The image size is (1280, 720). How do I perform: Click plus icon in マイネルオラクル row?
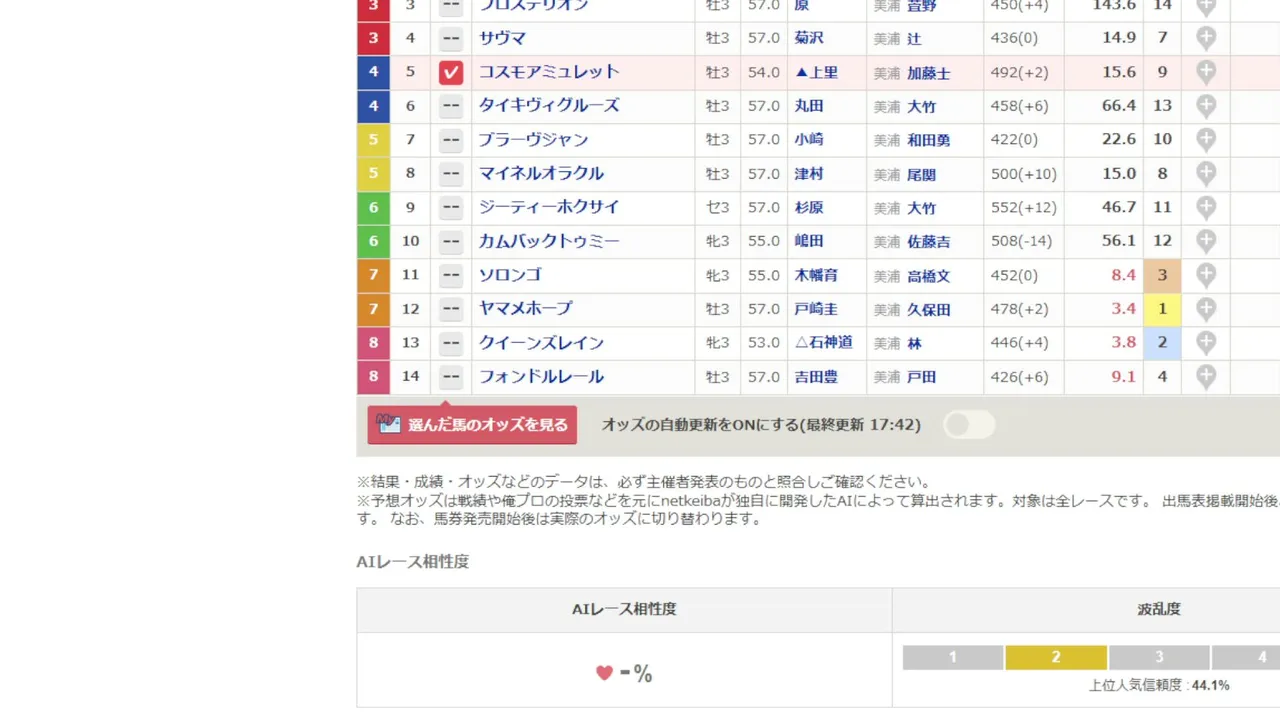[x=1206, y=173]
